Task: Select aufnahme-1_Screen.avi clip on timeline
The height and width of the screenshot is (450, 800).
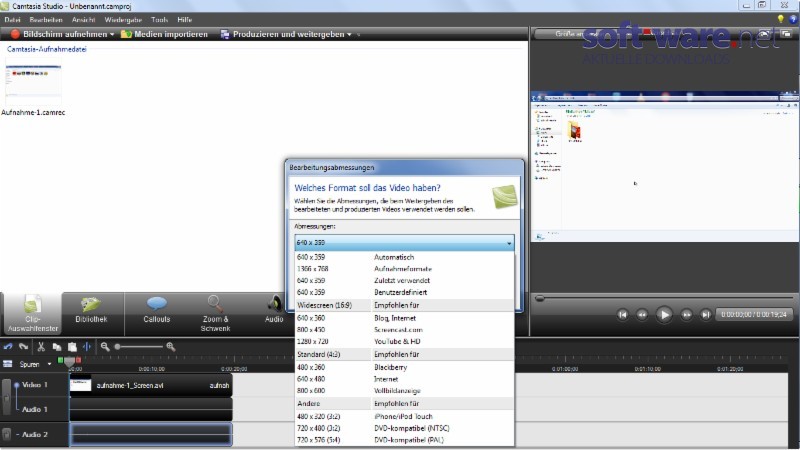Action: [151, 385]
